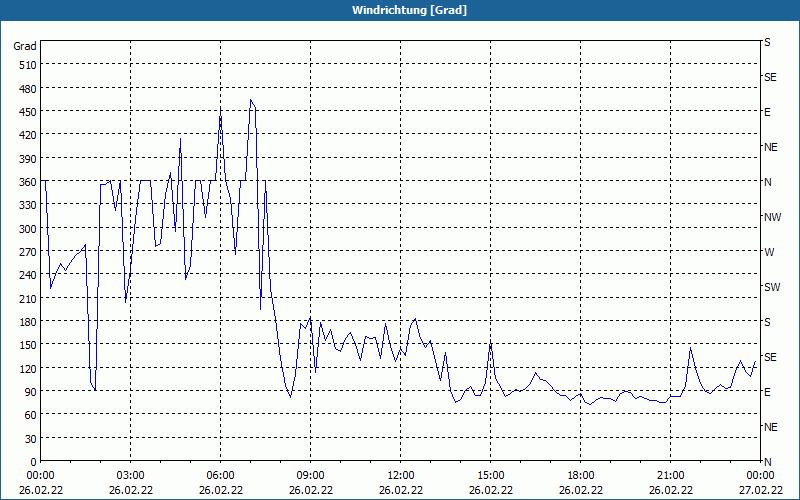Choose the 300 axis value
This screenshot has width=800, height=500.
tap(28, 229)
